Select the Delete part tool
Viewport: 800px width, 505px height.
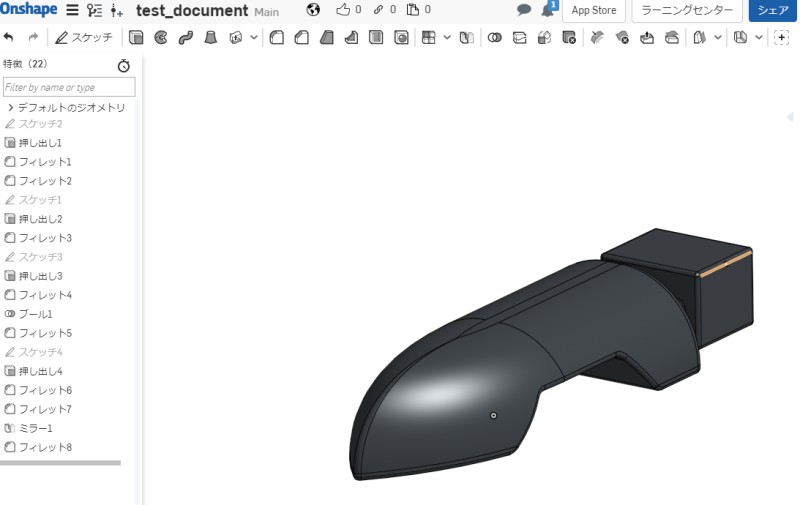569,37
